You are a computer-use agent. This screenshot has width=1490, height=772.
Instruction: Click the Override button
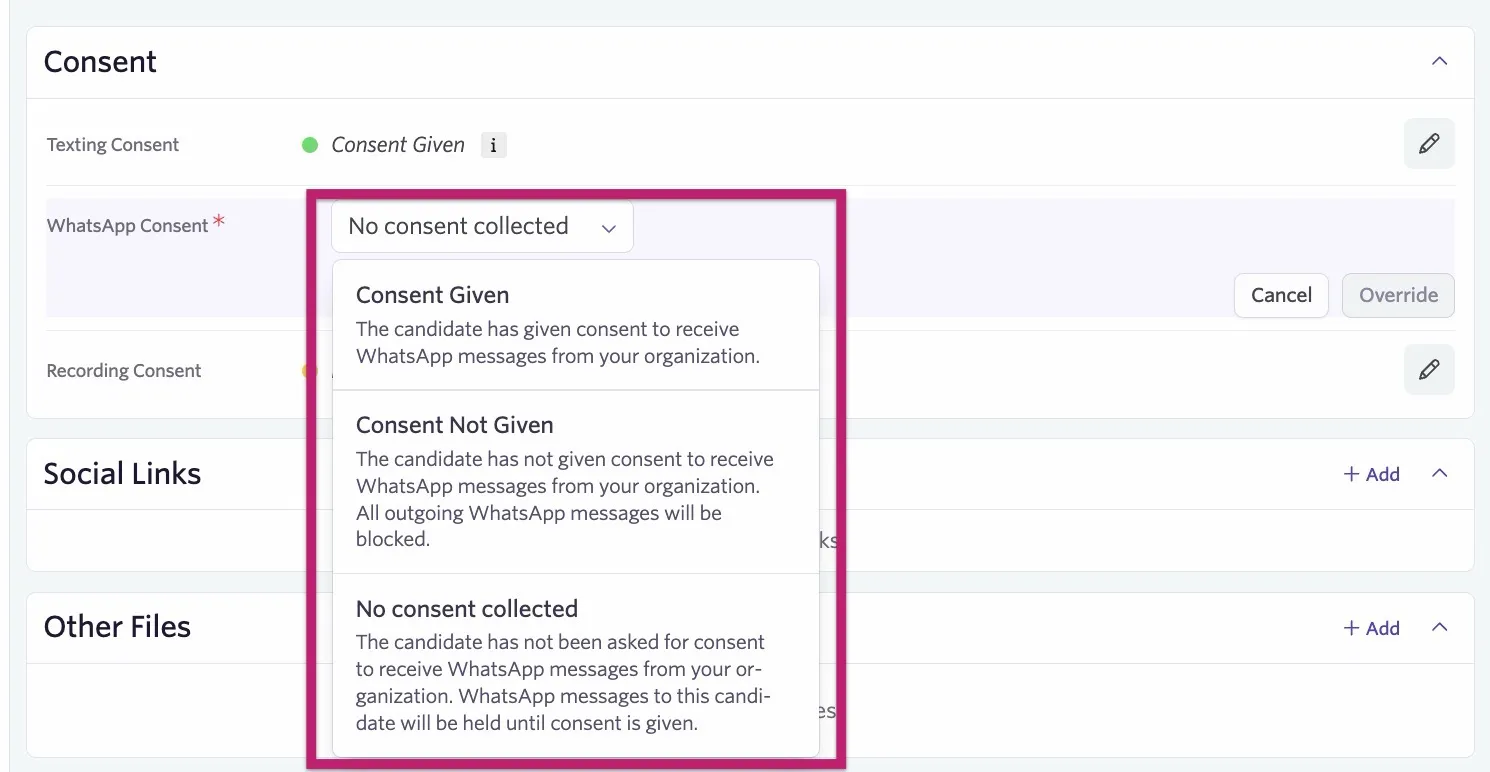(1398, 295)
